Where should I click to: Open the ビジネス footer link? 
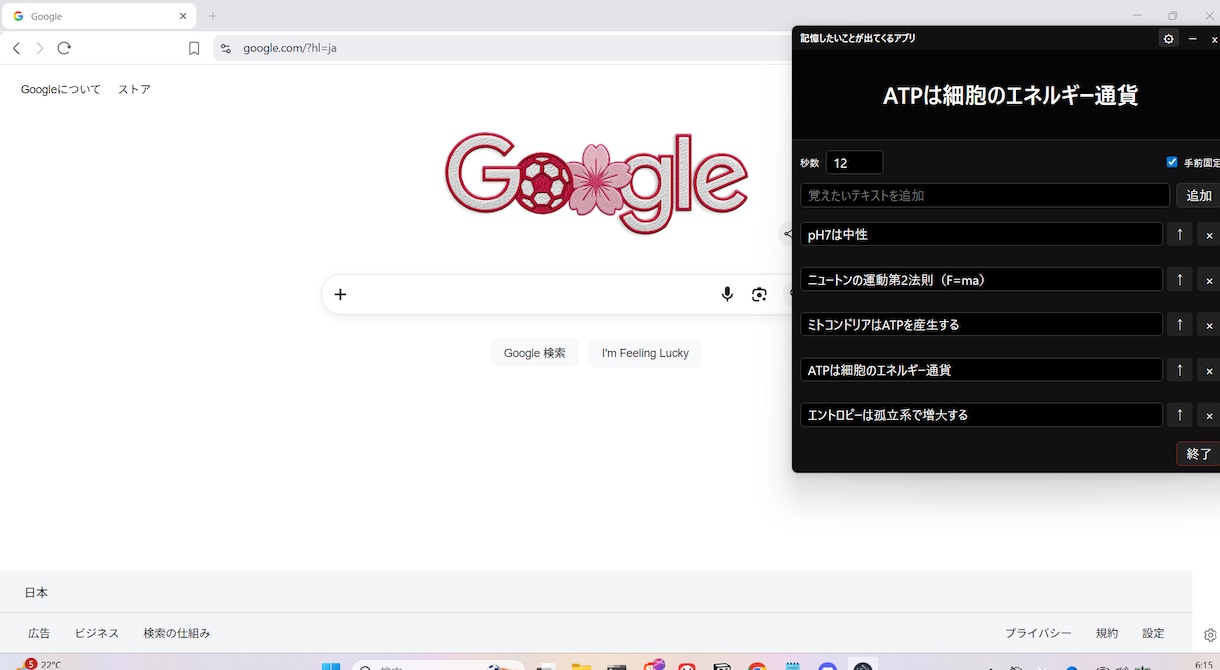coord(97,633)
